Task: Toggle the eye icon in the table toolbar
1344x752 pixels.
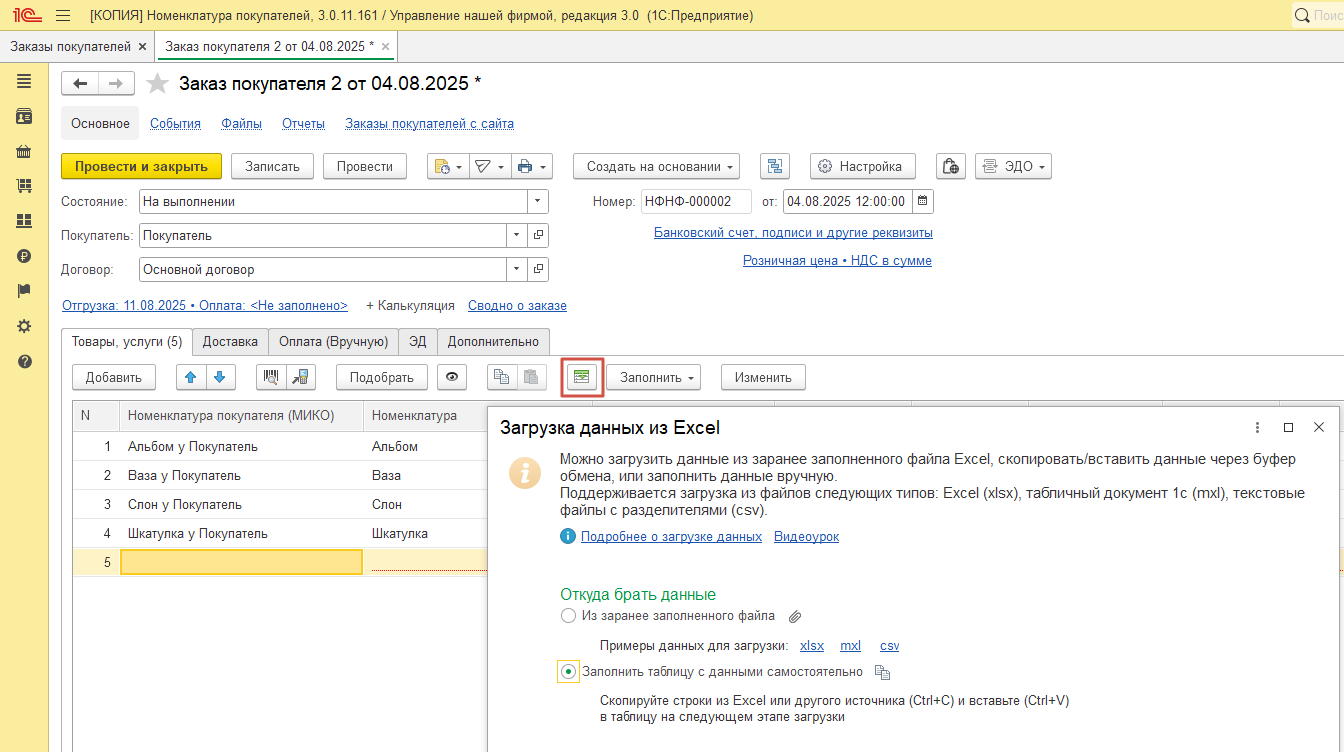Action: 453,377
